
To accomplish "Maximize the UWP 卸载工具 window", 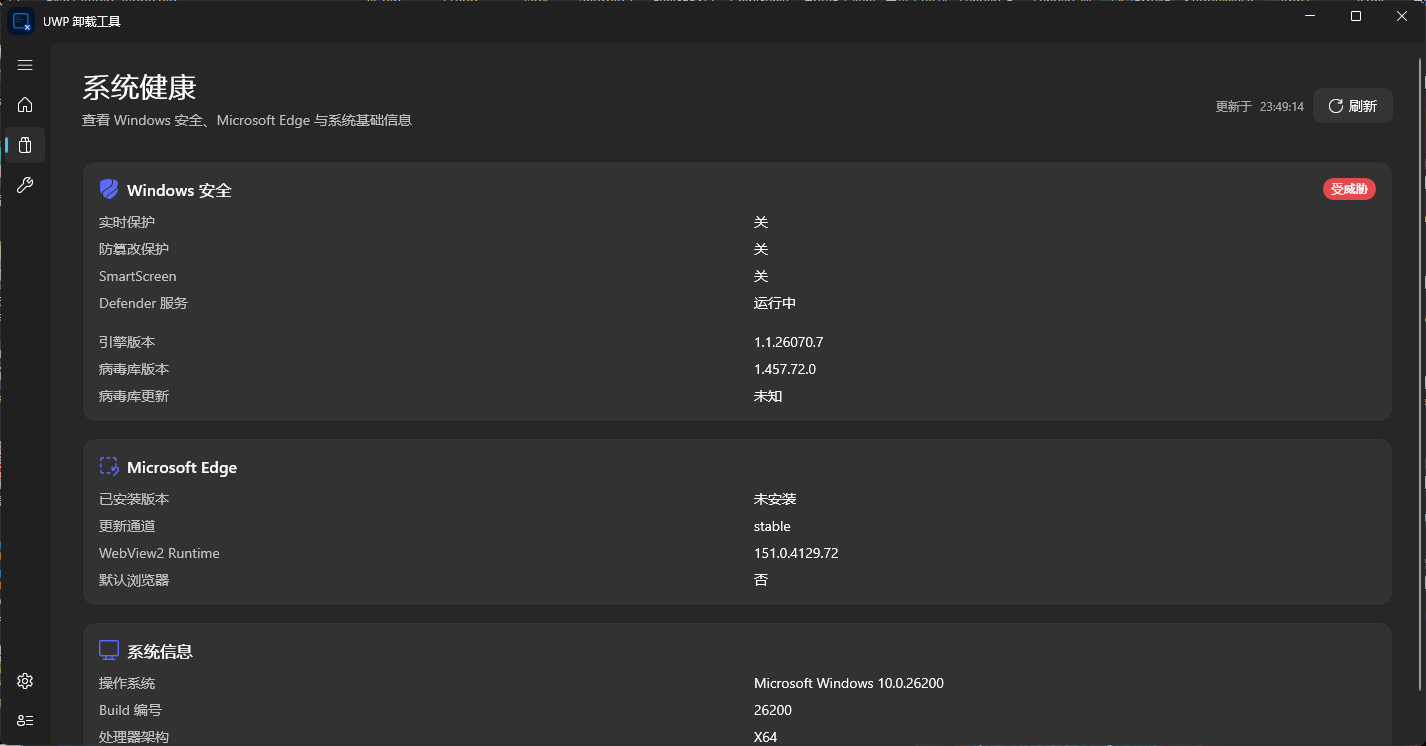I will point(1356,16).
